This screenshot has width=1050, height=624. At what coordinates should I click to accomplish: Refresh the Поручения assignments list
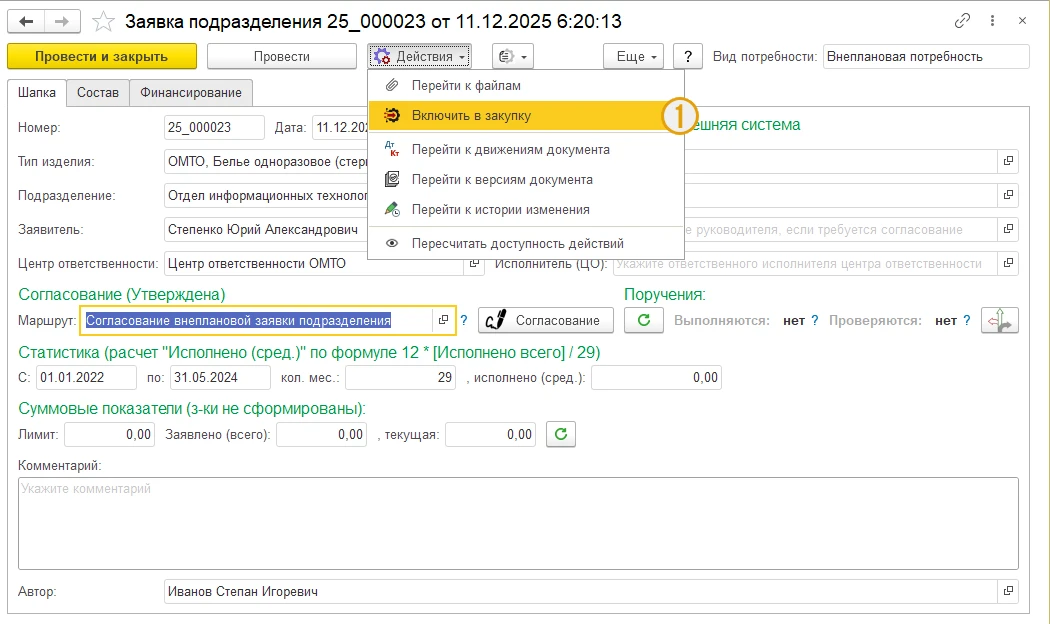(644, 321)
